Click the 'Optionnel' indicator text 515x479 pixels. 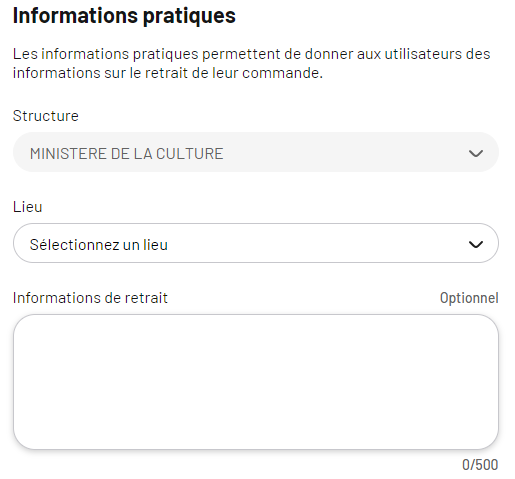(x=469, y=298)
